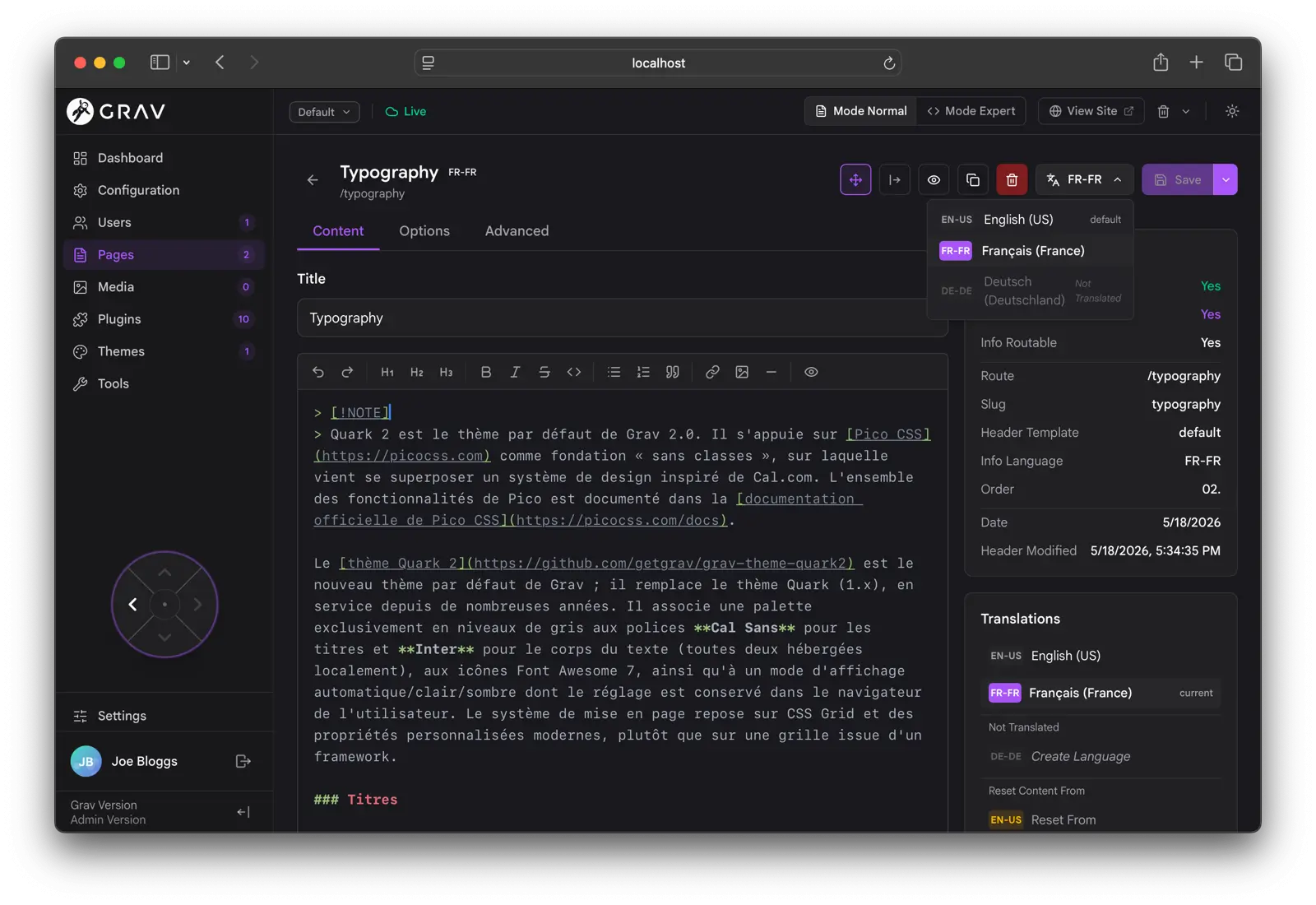
Task: Switch to the Advanced tab
Action: coord(517,231)
